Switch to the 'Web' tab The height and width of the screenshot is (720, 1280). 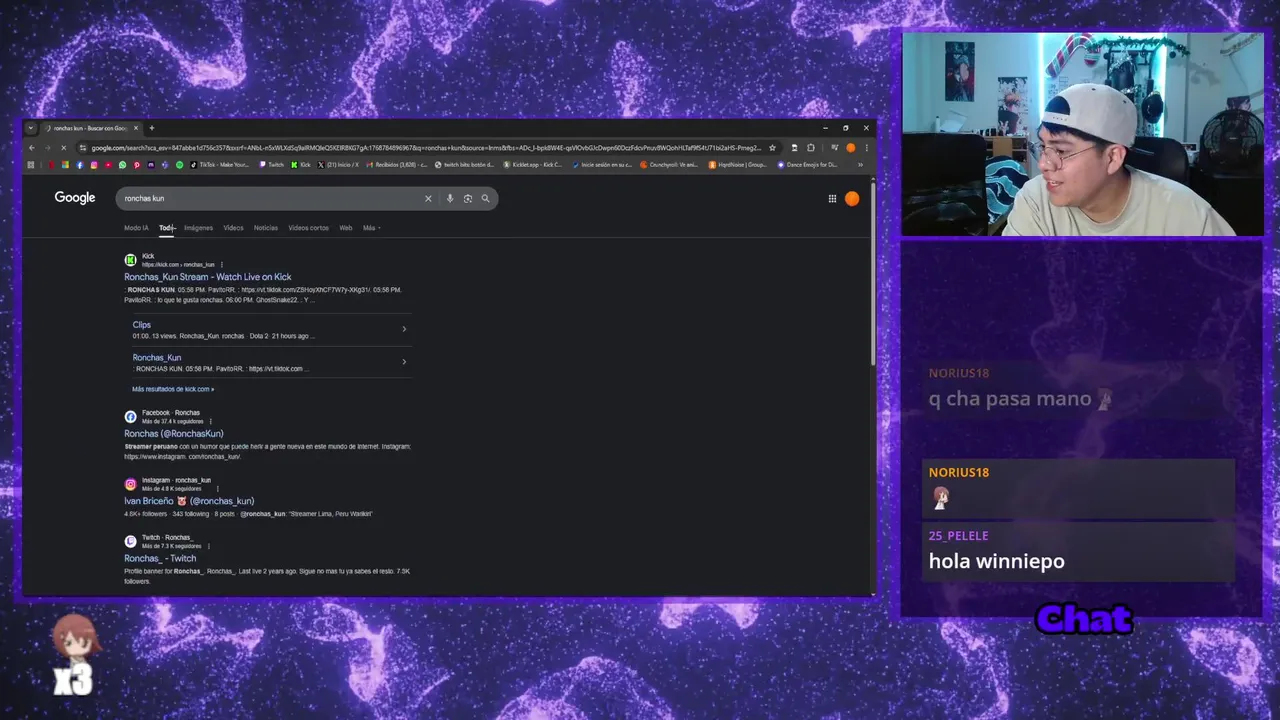point(345,228)
